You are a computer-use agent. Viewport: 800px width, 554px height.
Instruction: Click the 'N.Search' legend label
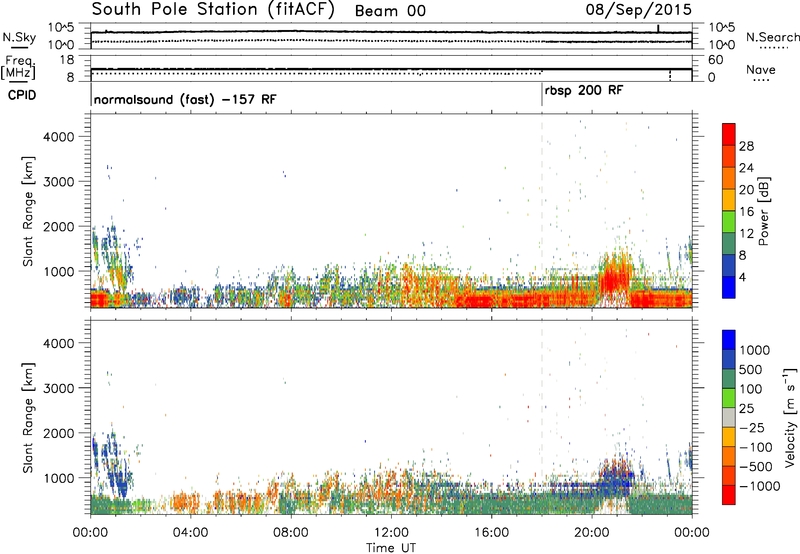(x=772, y=37)
